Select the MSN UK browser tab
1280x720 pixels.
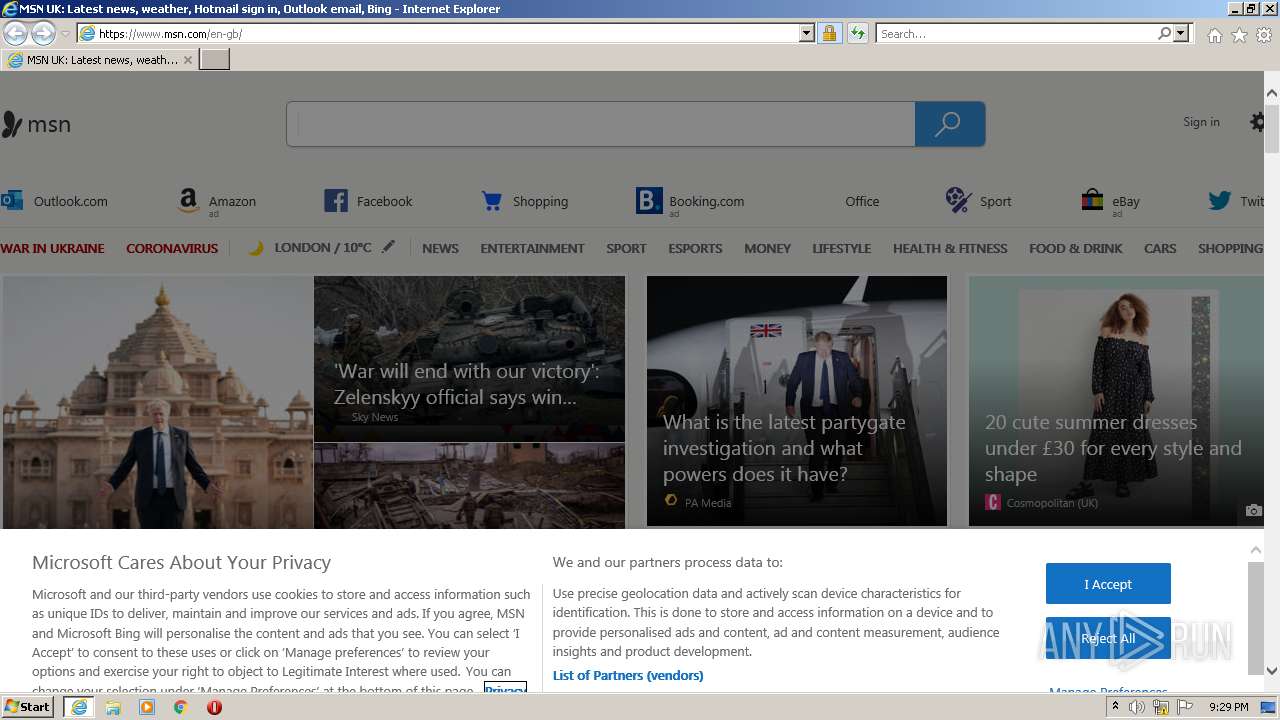99,60
